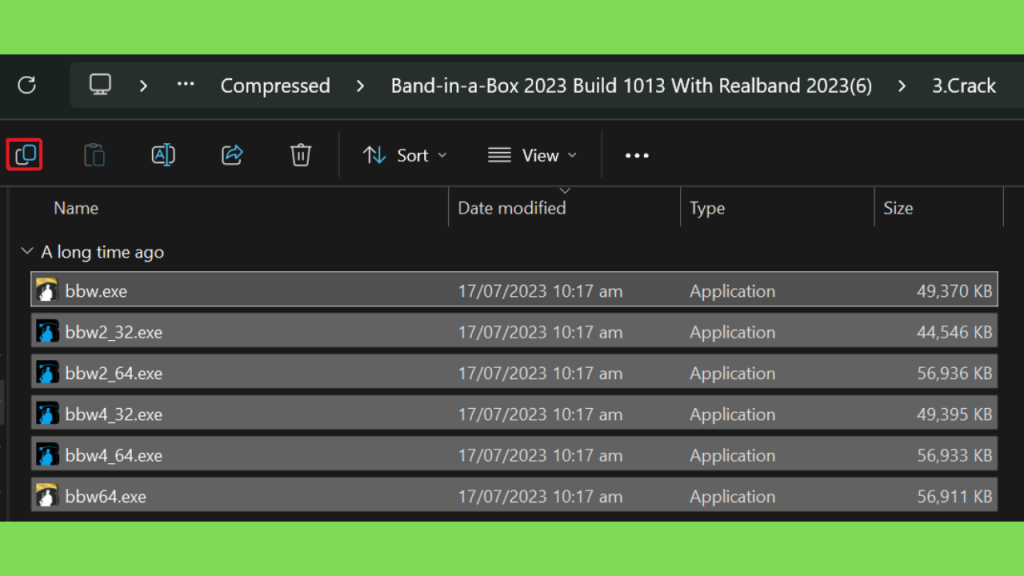Screen dimensions: 1024x576
Task: Select the bbw4_64.exe file
Action: [x=514, y=455]
